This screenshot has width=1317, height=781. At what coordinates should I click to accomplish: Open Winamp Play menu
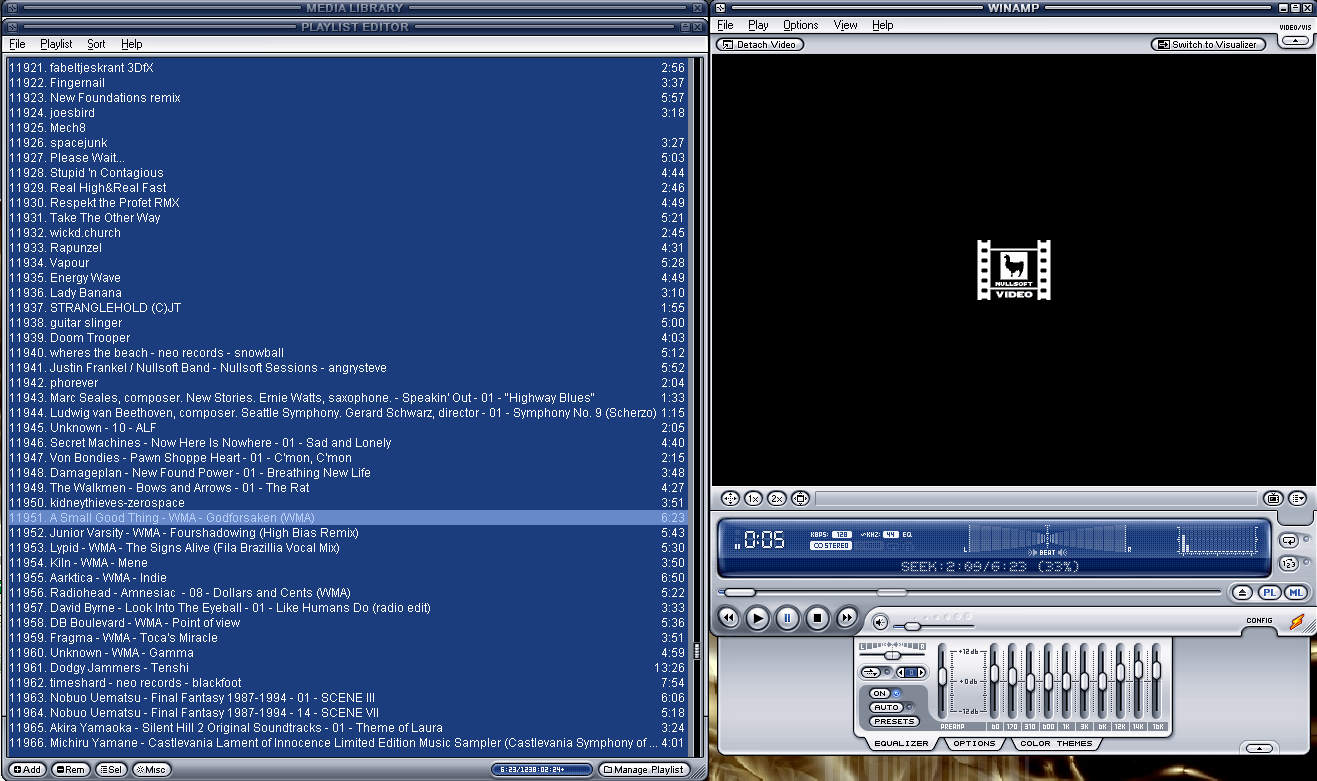click(758, 25)
